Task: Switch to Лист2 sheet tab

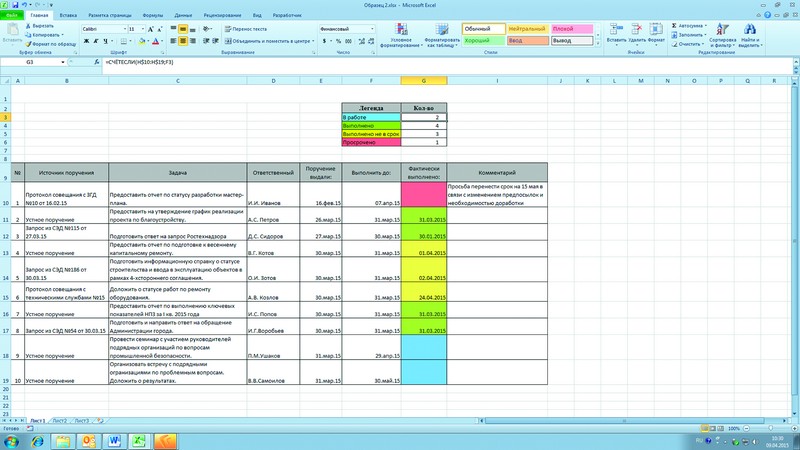Action: coord(60,421)
